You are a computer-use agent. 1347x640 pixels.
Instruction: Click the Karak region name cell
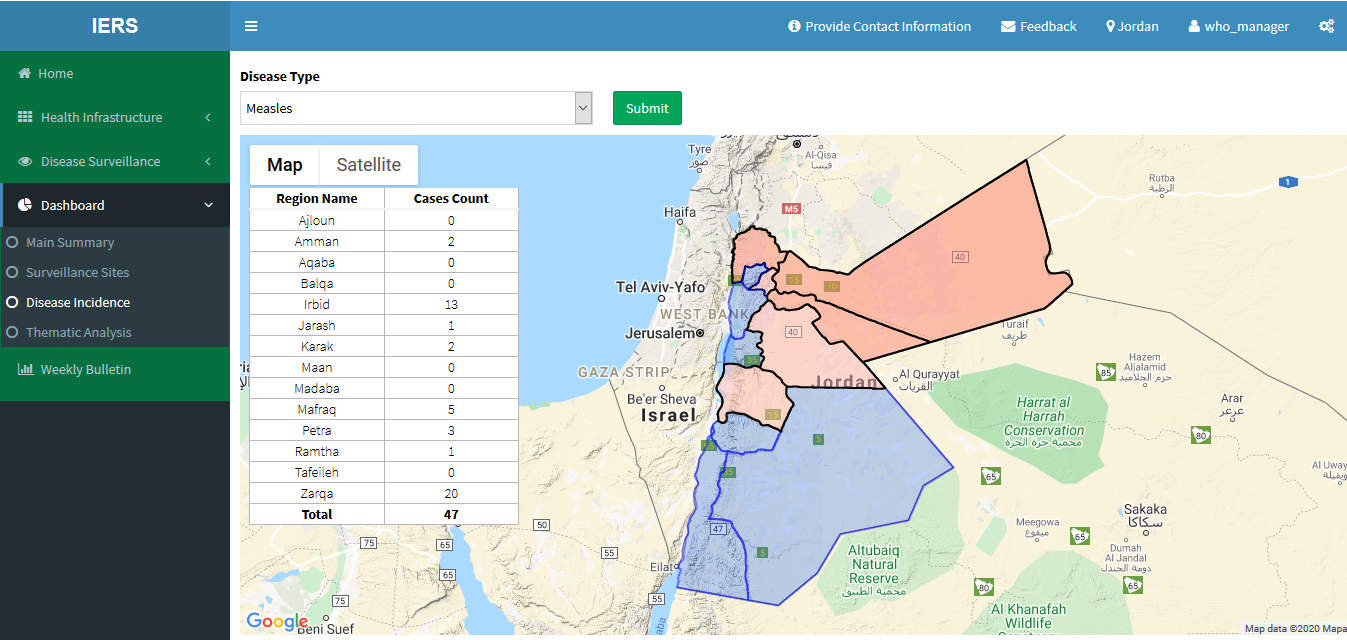coord(317,346)
